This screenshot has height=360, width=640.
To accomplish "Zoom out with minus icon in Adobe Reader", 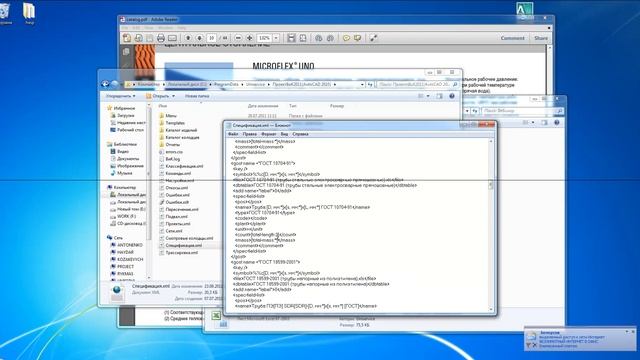I will click(238, 38).
